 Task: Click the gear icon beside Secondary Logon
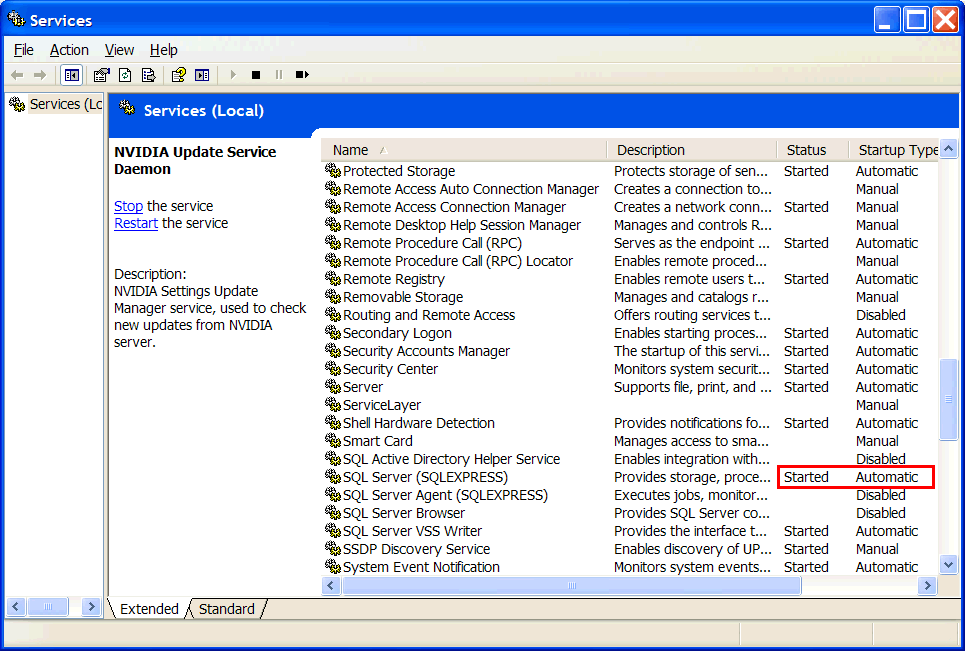(333, 333)
